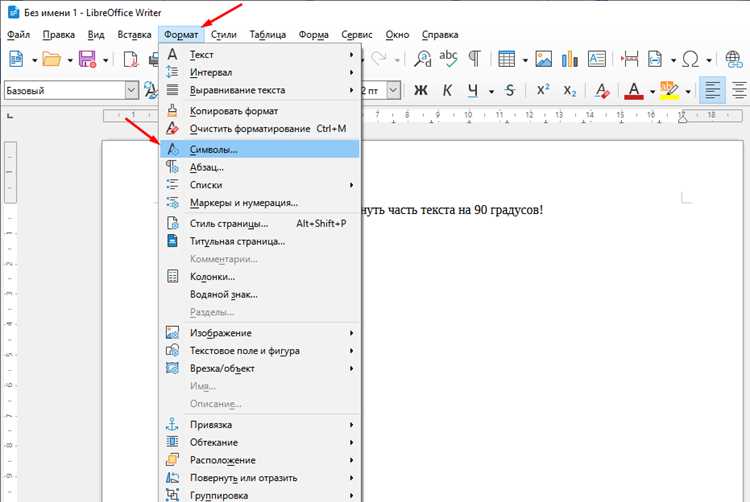Click the Insert Chart icon
750x502 pixels.
pyautogui.click(x=570, y=59)
